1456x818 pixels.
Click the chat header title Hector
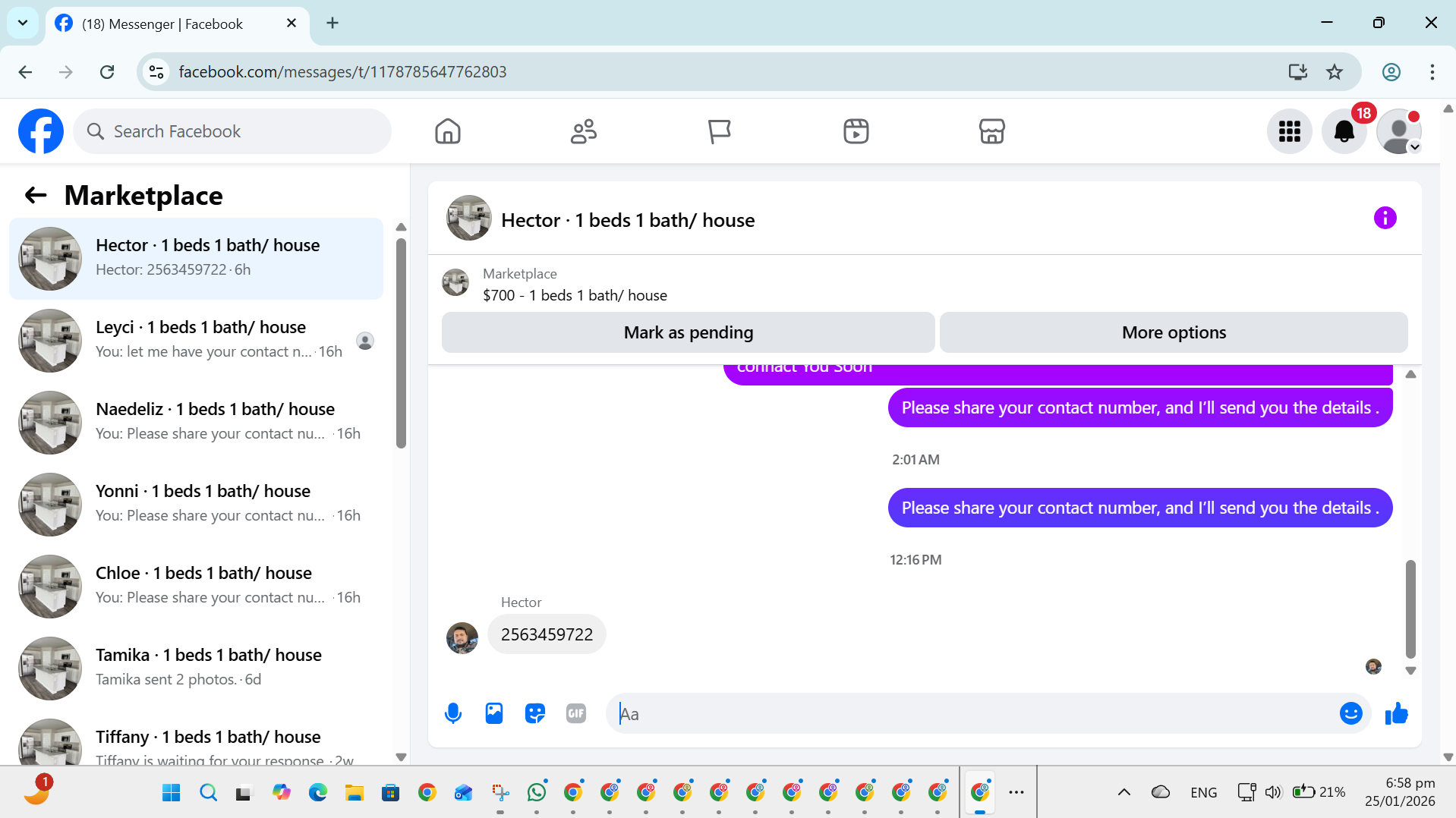point(628,220)
